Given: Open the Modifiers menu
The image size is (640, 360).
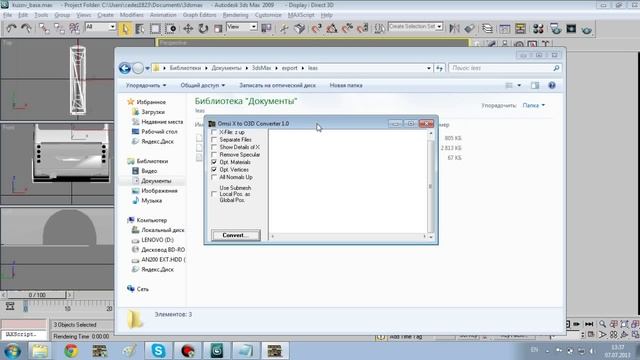Looking at the screenshot, I should 131,15.
